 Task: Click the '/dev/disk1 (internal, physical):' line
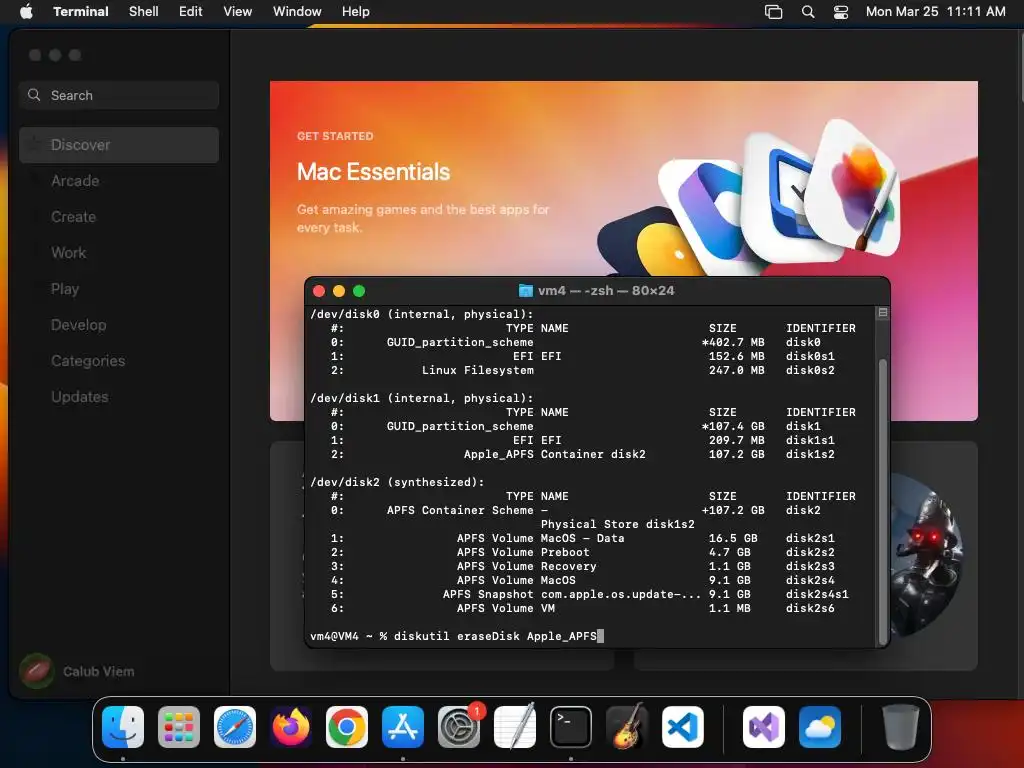[422, 398]
